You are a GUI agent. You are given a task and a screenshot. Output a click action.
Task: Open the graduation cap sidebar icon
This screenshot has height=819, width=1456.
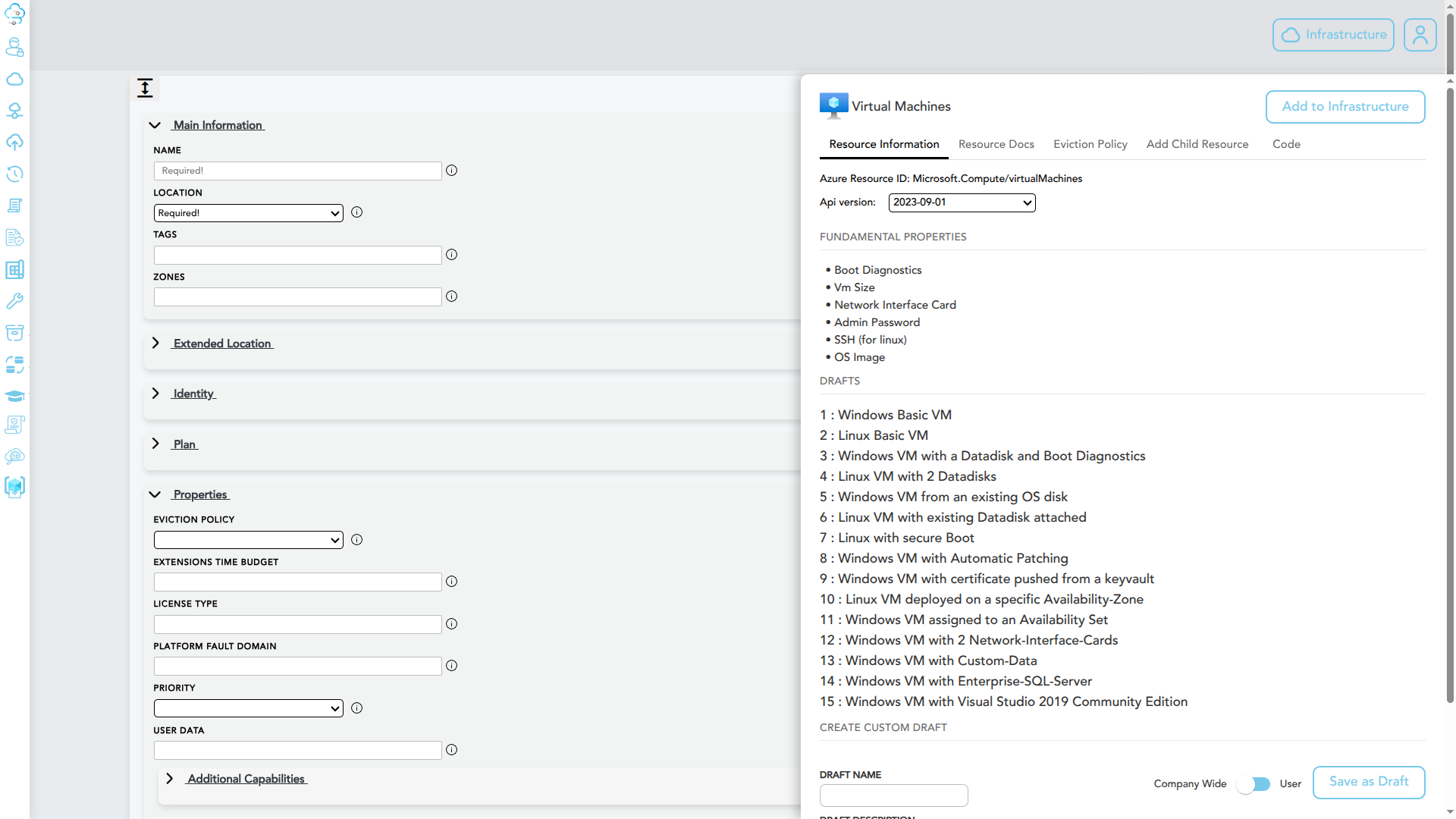tap(14, 396)
